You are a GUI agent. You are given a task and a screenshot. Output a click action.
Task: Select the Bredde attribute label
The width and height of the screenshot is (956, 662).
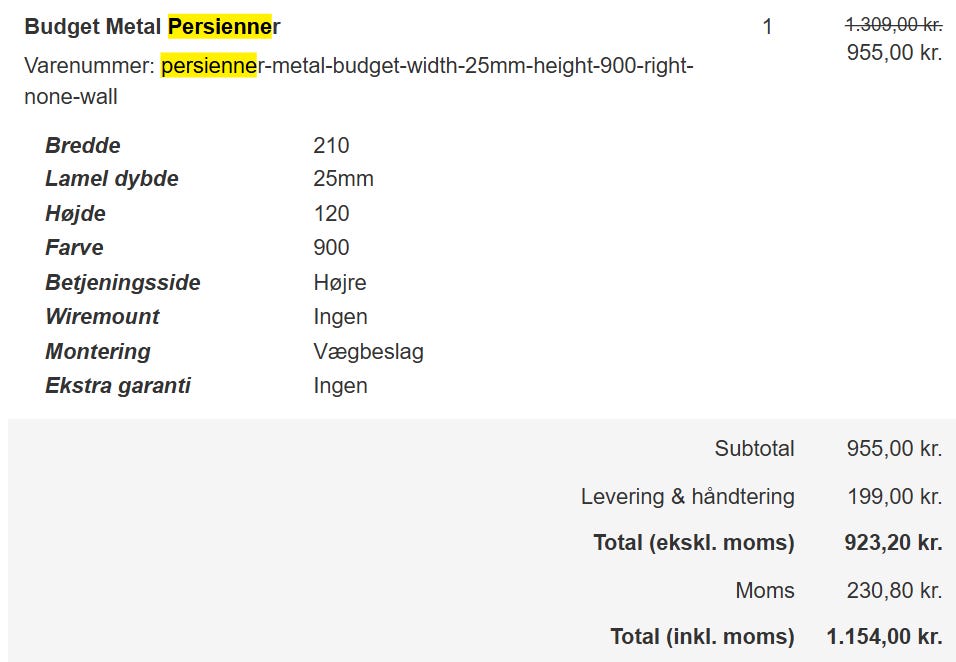click(x=83, y=146)
